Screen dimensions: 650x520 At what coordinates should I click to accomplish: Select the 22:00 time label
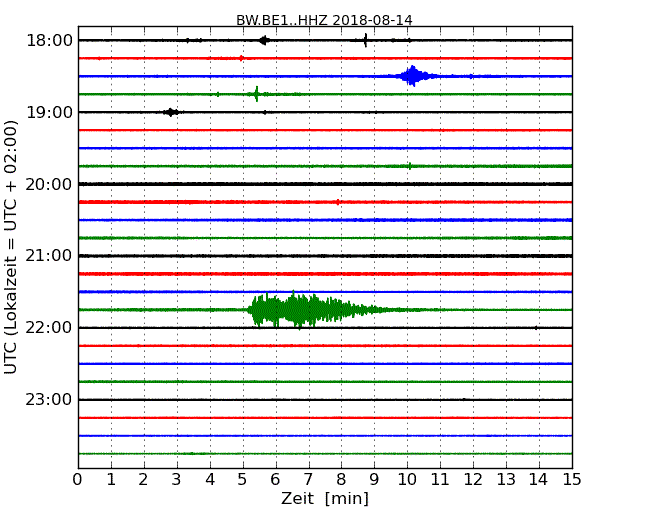click(x=49, y=328)
